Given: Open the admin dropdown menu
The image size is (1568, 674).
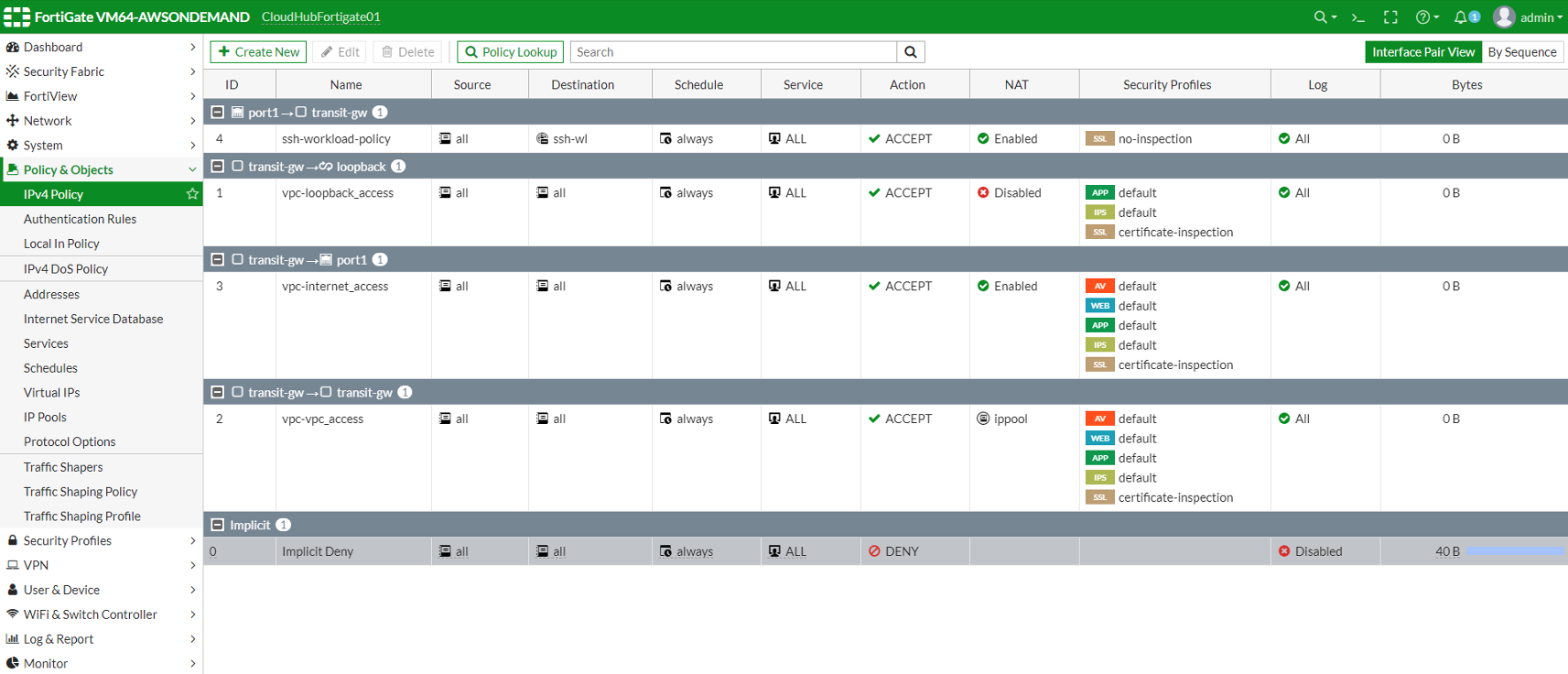Looking at the screenshot, I should 1541,17.
